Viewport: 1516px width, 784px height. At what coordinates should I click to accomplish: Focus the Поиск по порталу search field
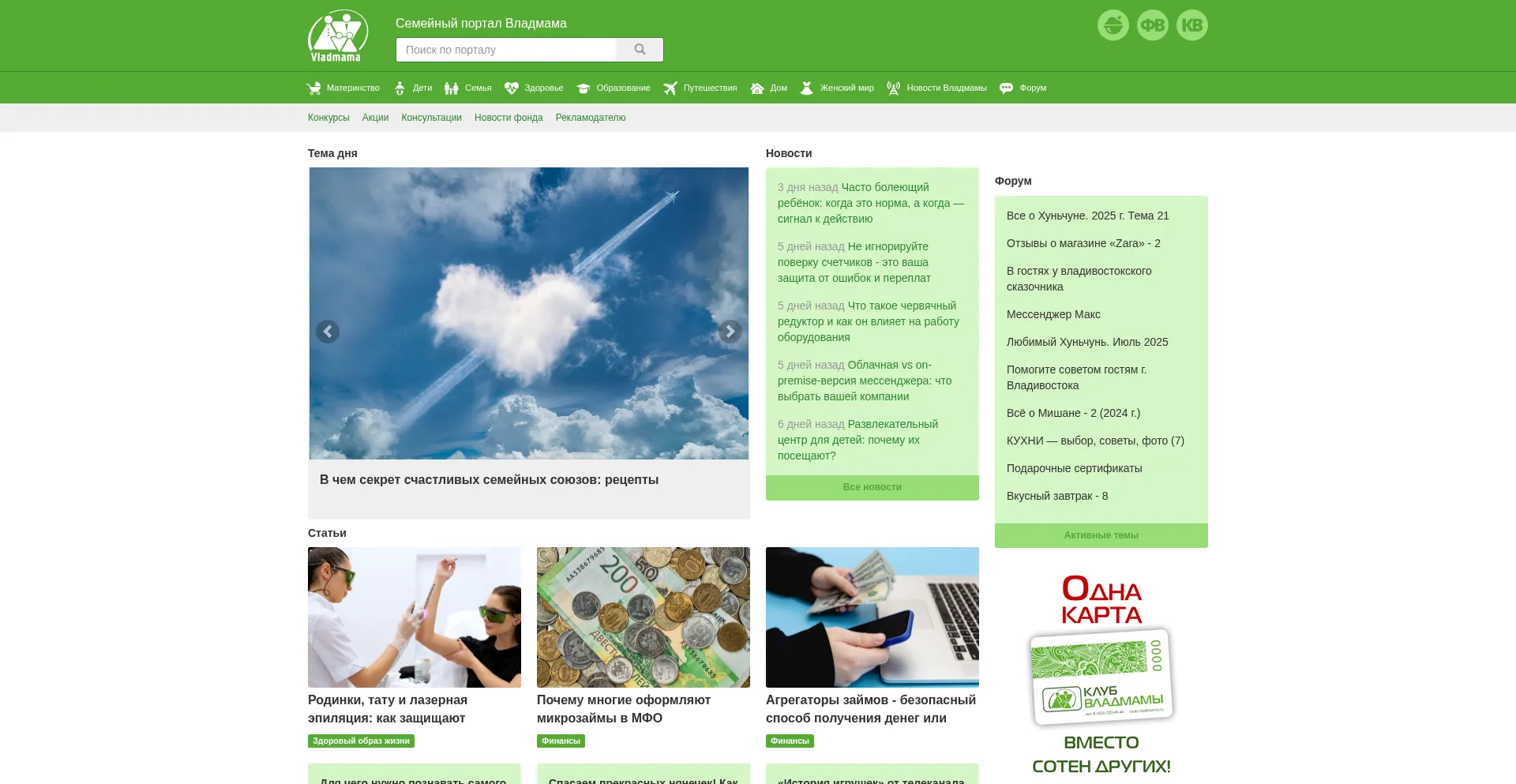(505, 50)
